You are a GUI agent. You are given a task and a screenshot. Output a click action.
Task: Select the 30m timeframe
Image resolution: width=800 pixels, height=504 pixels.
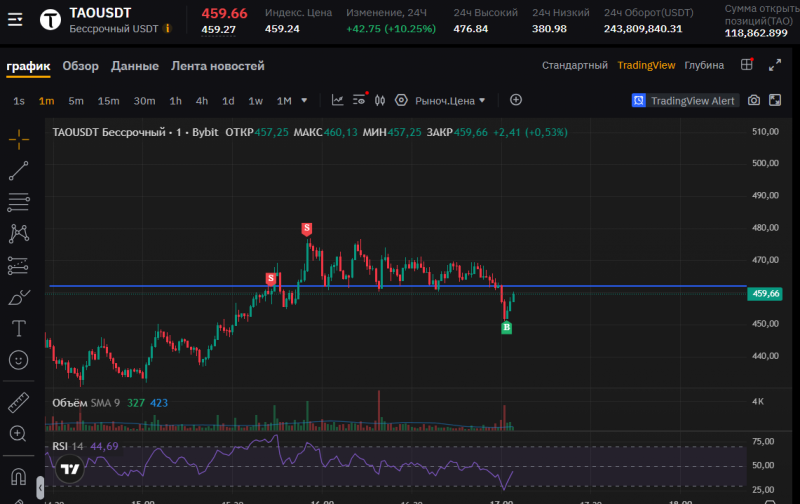(144, 101)
